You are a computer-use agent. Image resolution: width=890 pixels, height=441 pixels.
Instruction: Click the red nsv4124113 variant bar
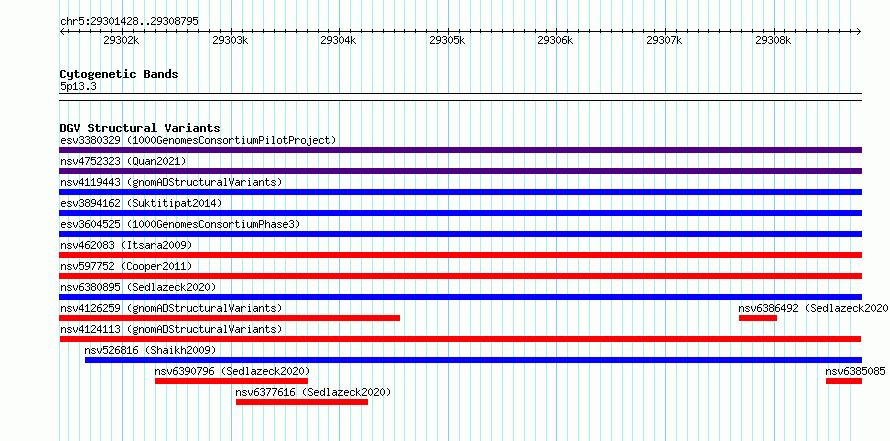[460, 339]
